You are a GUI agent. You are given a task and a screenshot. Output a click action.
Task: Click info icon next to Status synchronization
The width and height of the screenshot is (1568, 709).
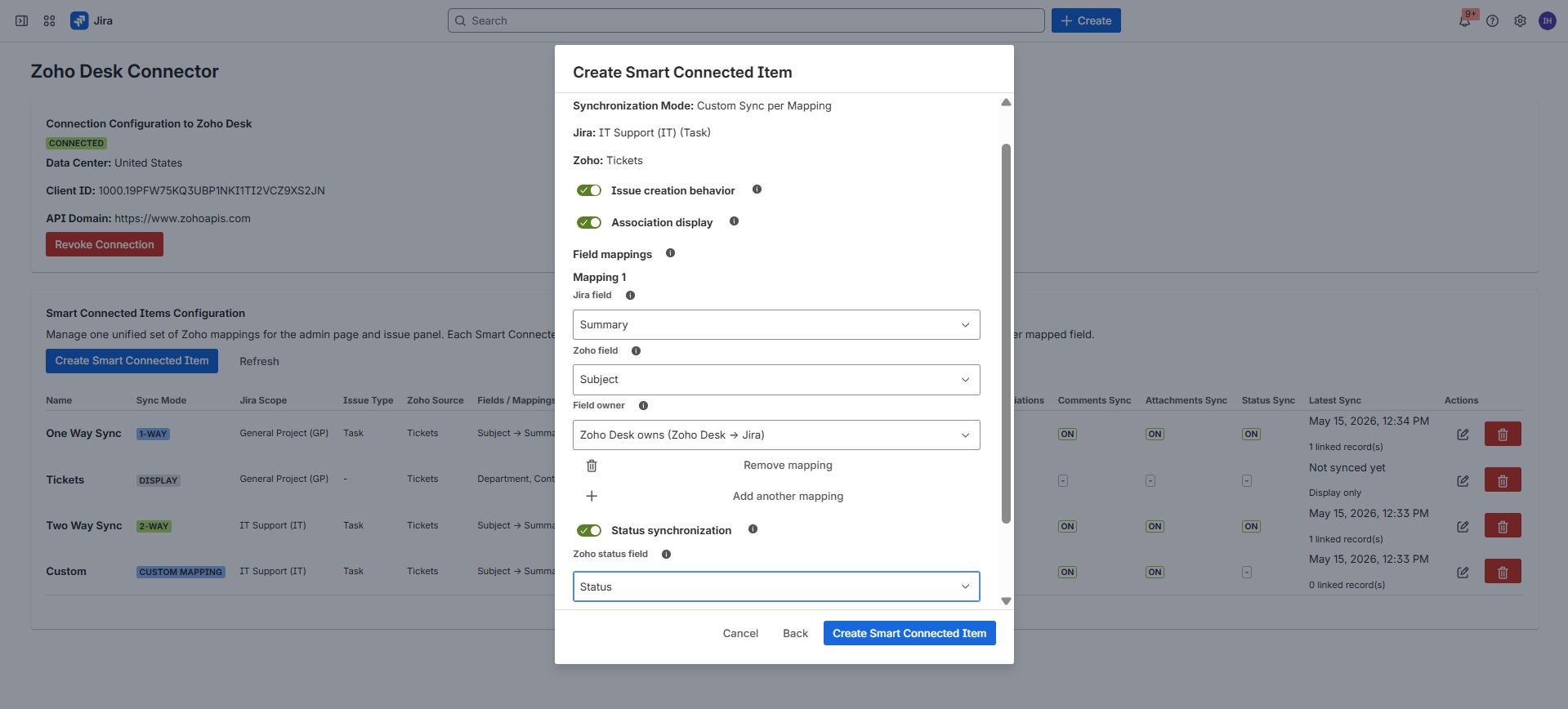(753, 529)
